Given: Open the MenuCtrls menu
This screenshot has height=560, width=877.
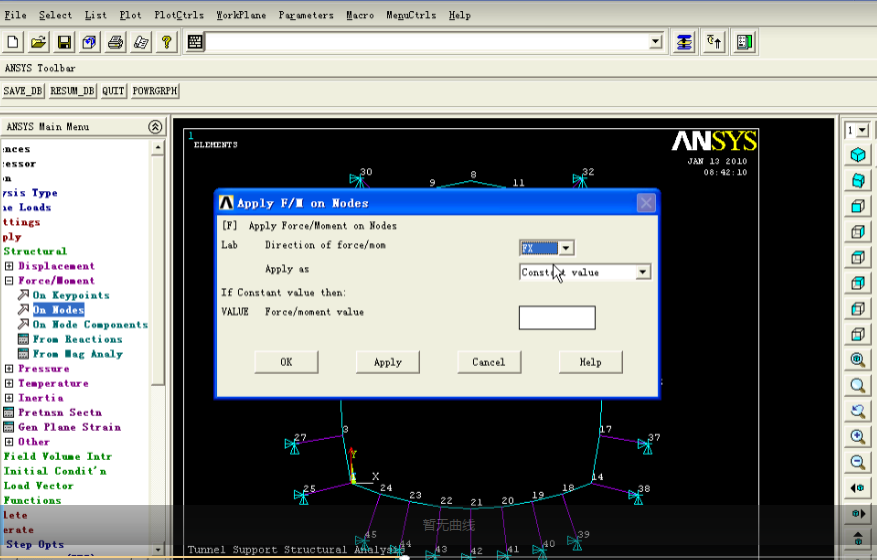Looking at the screenshot, I should point(411,15).
